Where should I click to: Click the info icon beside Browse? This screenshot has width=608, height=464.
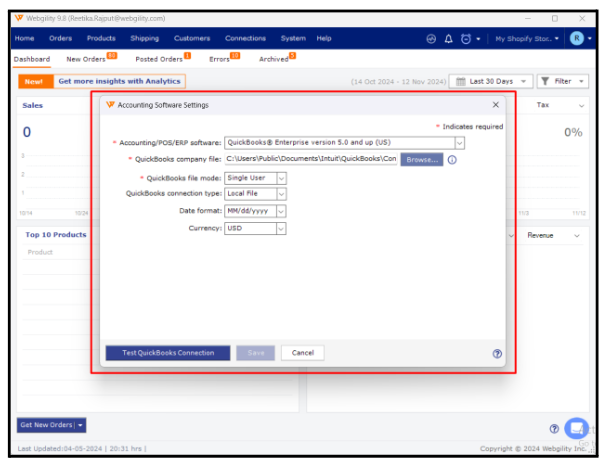pyautogui.click(x=452, y=159)
